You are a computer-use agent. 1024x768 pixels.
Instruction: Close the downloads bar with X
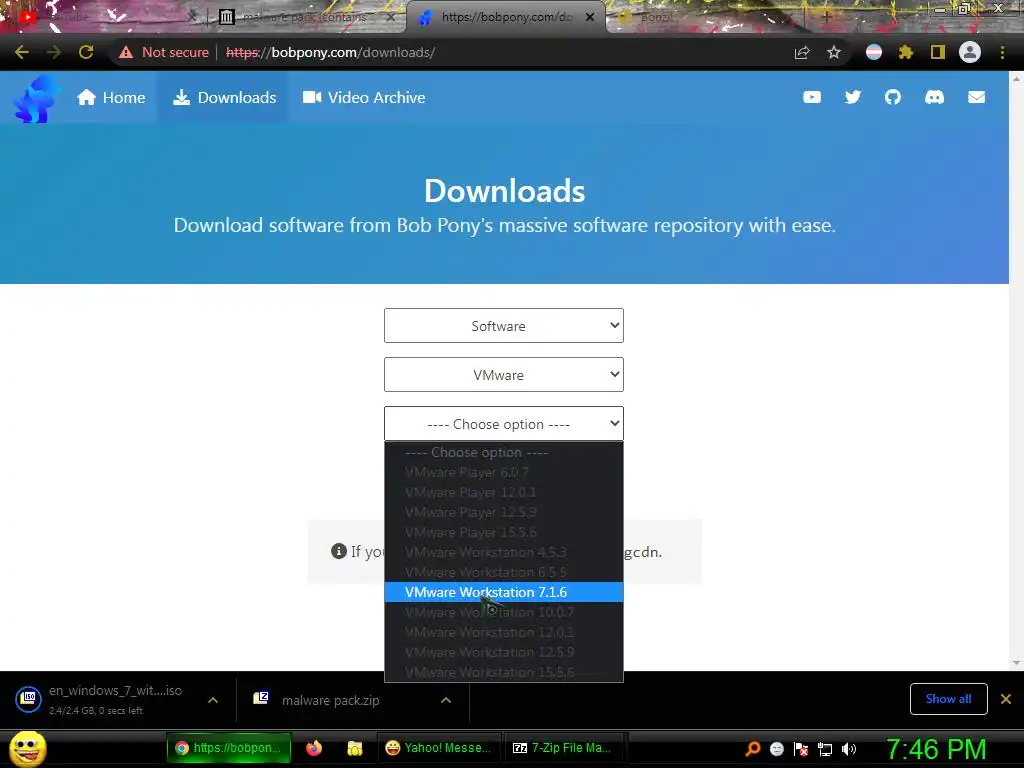(x=1006, y=699)
